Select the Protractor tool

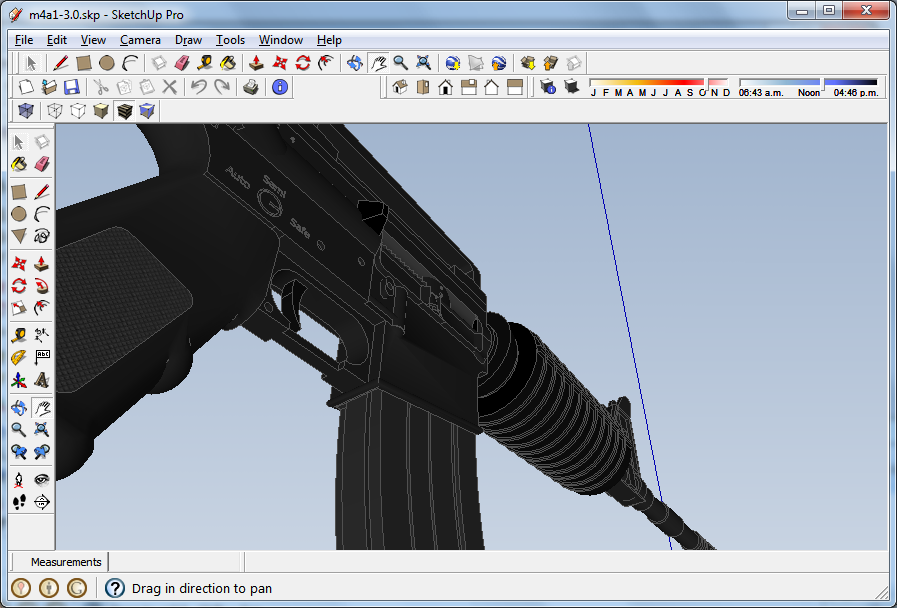pos(19,357)
